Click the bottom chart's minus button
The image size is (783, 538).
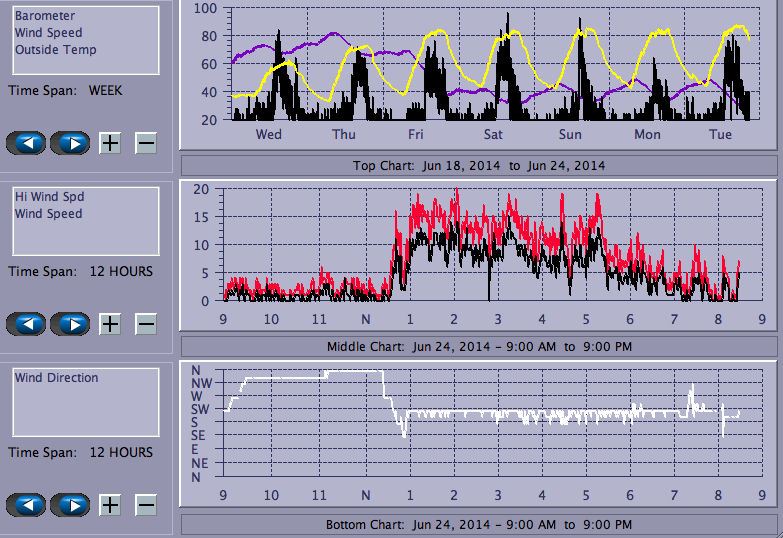[x=146, y=505]
